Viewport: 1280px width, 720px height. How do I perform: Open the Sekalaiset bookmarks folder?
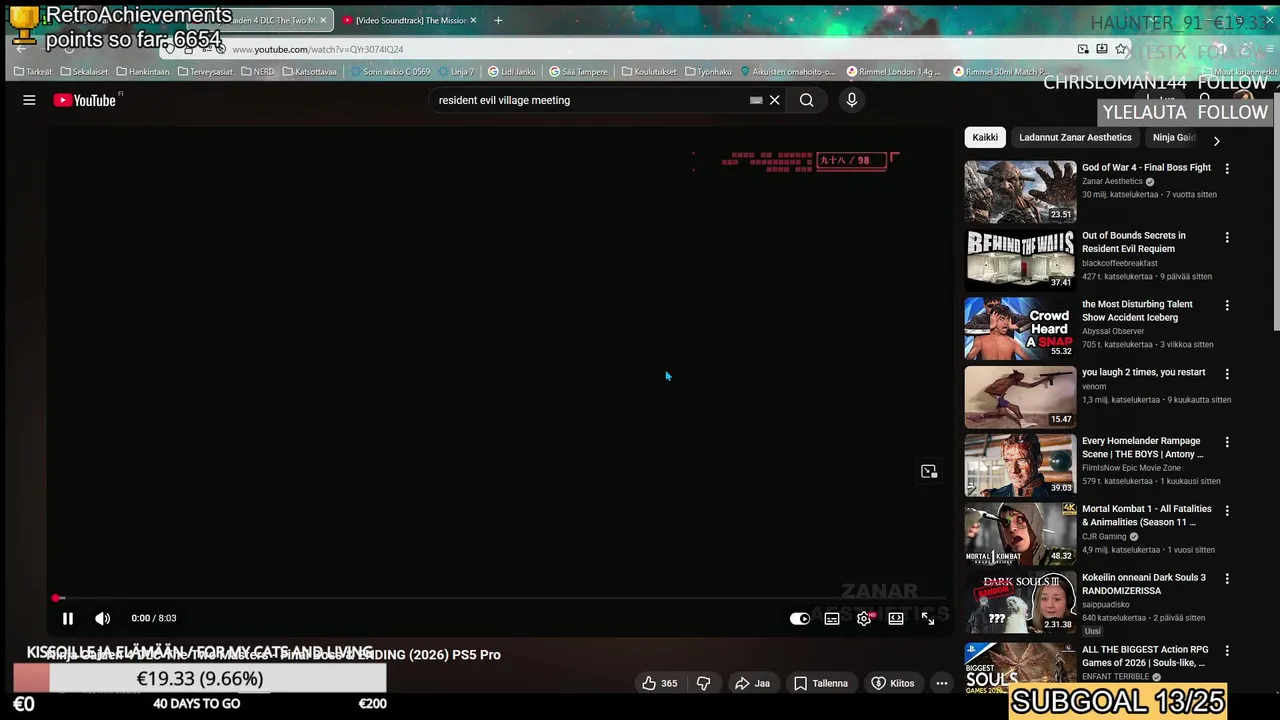84,72
